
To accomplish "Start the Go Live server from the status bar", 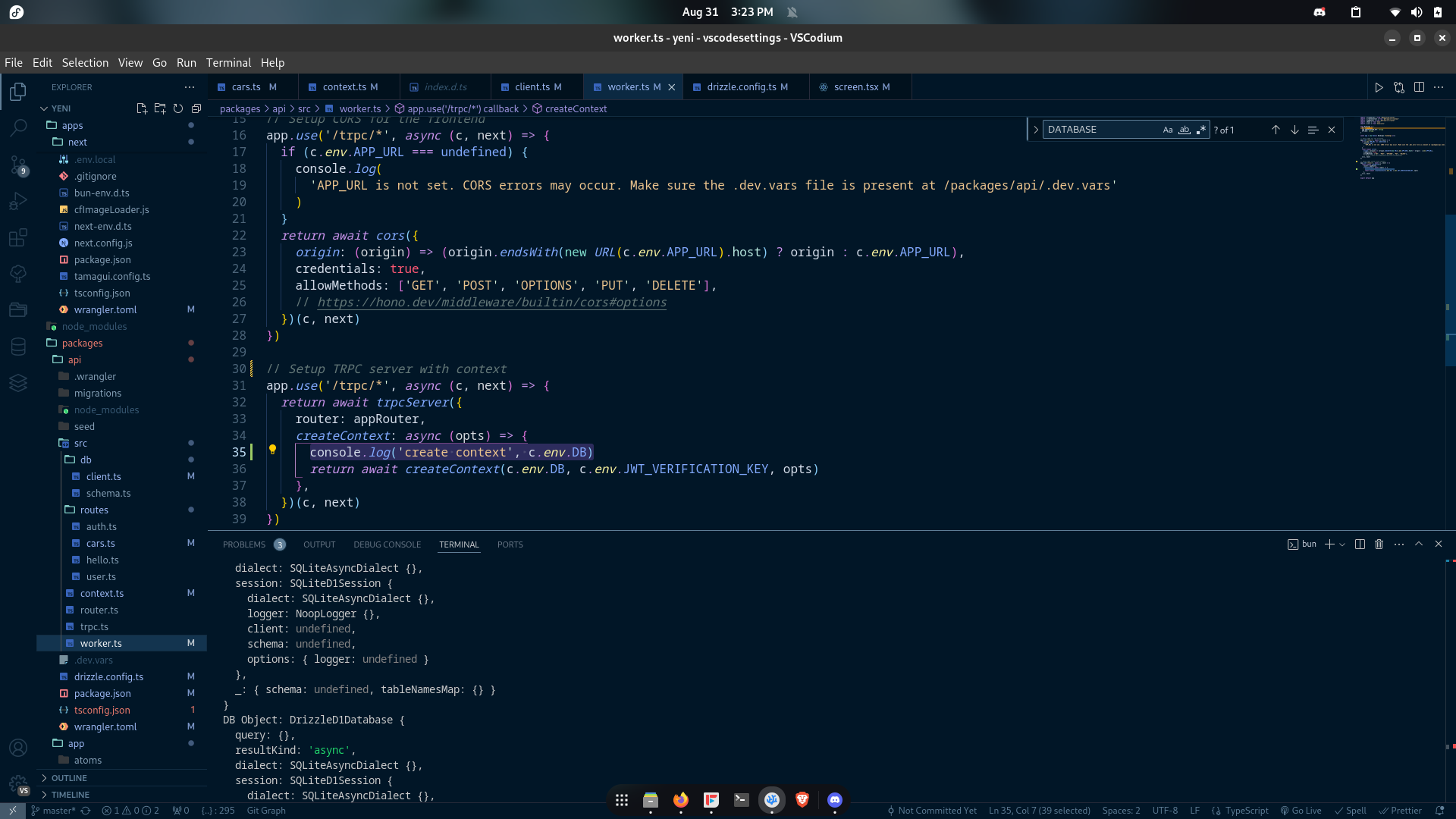I will [x=1301, y=810].
